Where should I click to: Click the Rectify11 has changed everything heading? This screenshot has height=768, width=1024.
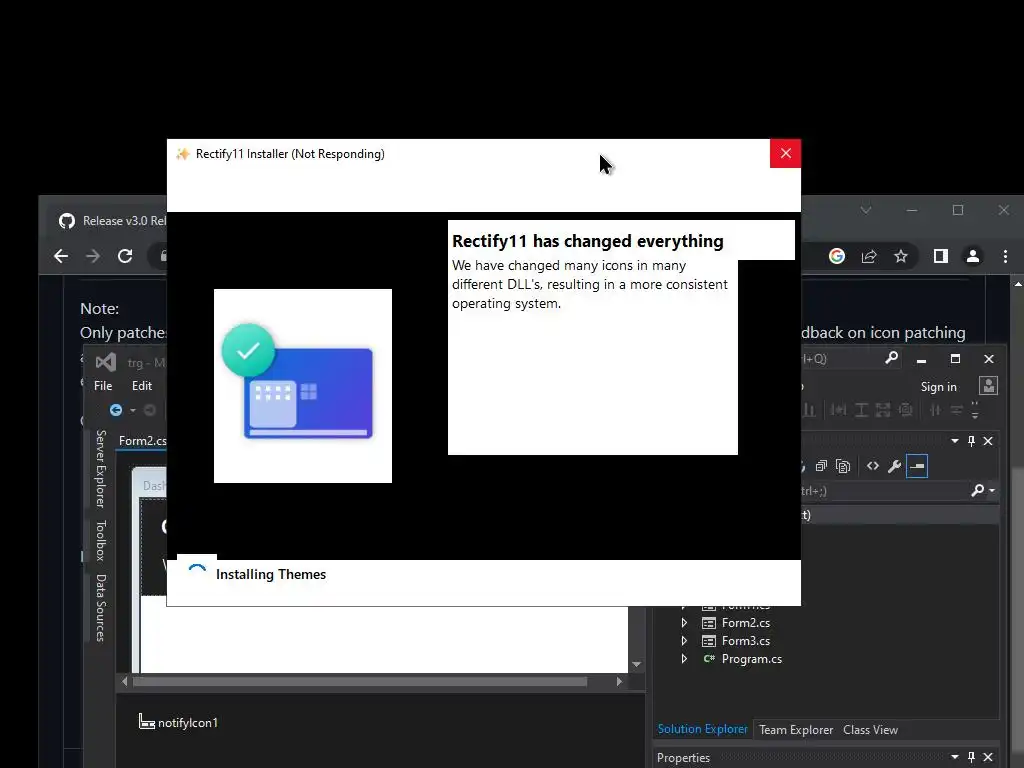point(588,241)
